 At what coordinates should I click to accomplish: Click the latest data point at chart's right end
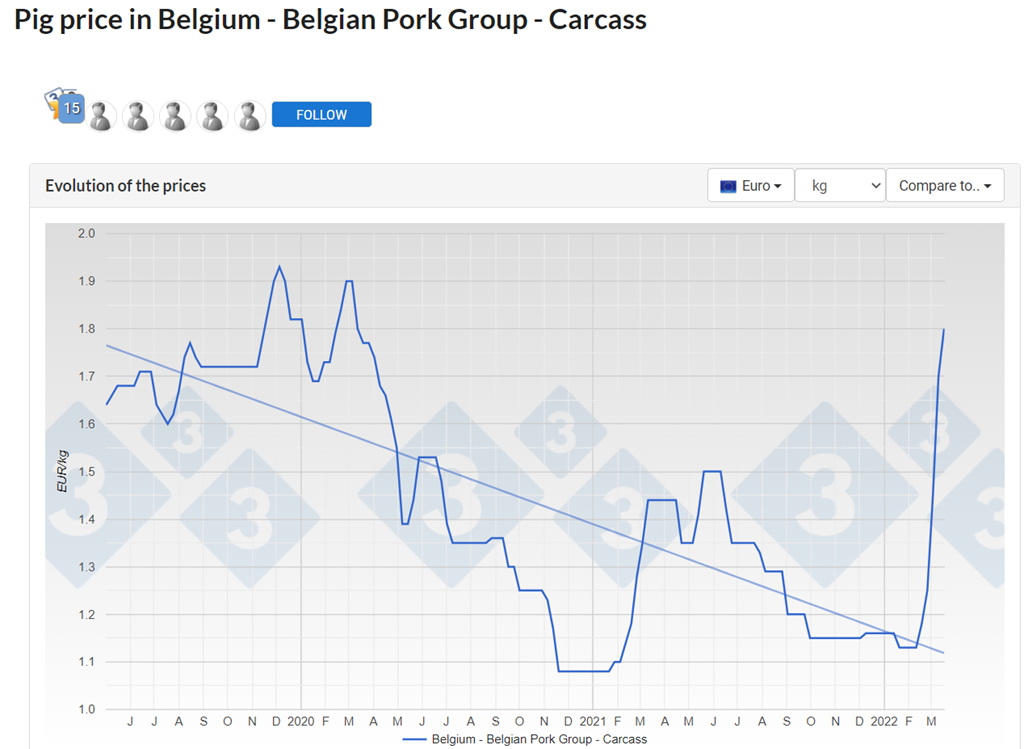point(943,330)
